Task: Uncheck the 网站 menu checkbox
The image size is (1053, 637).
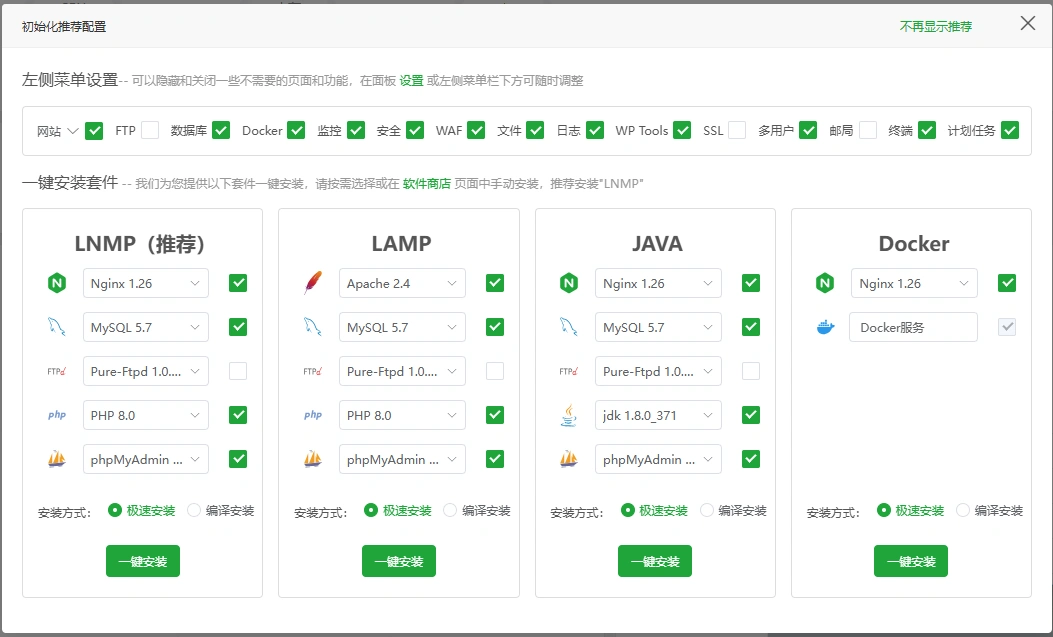Action: 95,131
